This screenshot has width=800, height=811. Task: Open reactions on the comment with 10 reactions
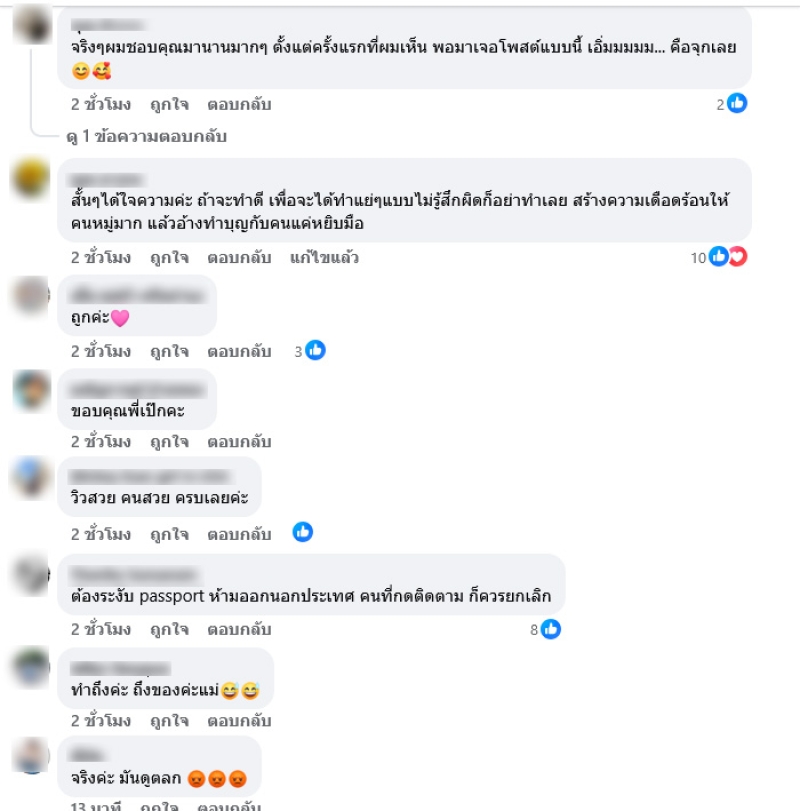(719, 257)
